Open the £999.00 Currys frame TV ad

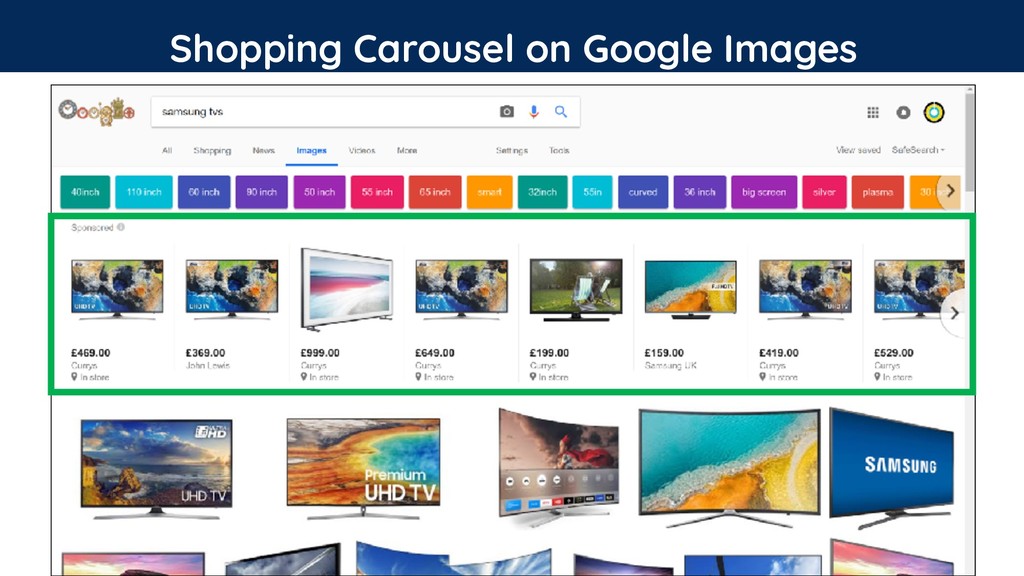[x=347, y=313]
